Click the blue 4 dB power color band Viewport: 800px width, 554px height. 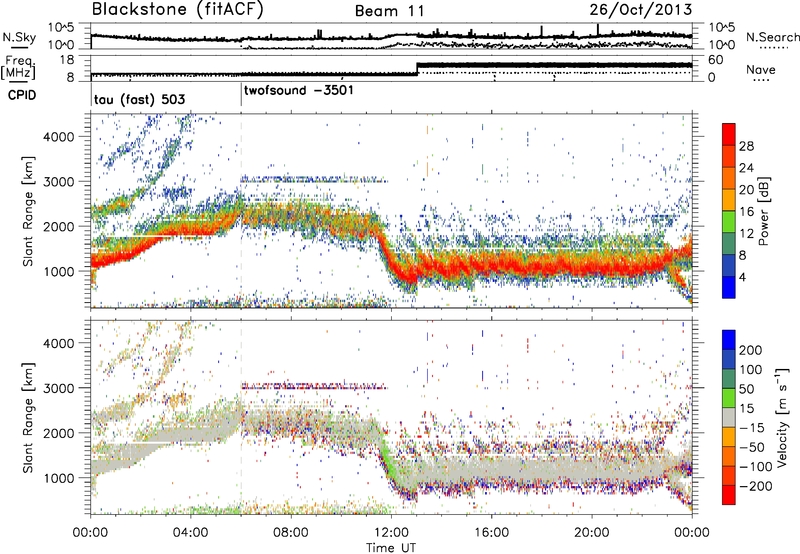pos(729,287)
